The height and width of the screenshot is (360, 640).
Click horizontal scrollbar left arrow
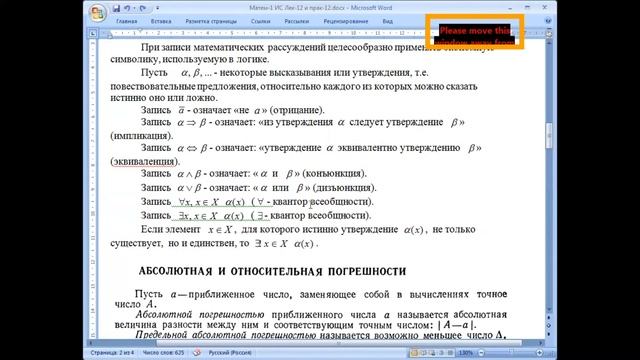[91, 343]
